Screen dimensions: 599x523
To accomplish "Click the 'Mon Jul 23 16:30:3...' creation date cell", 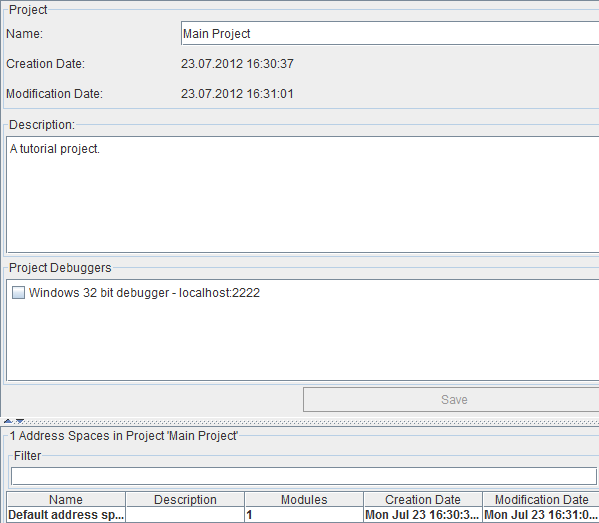I will click(x=423, y=515).
